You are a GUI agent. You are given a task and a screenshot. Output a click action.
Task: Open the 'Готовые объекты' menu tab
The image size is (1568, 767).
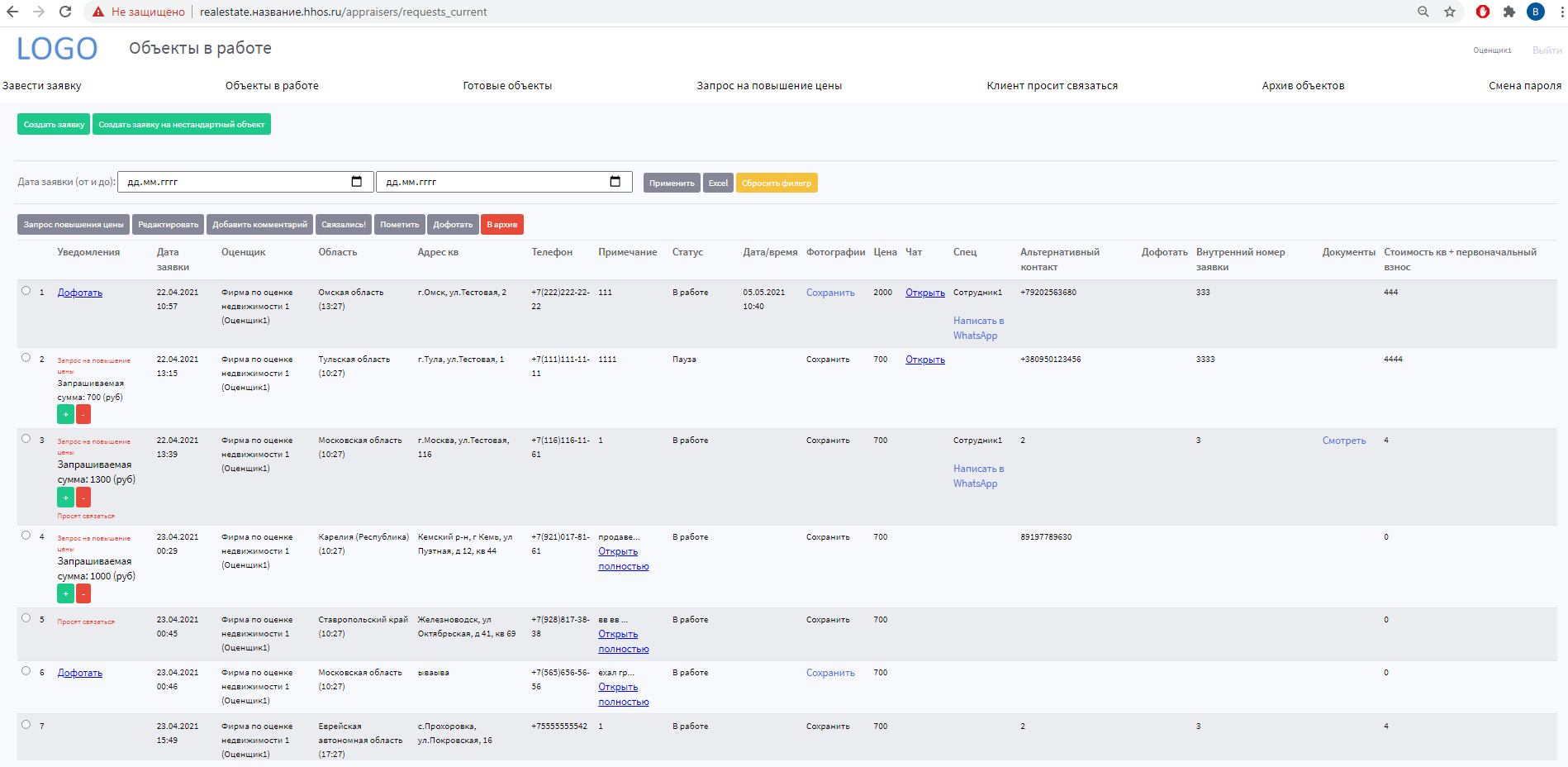coord(507,86)
